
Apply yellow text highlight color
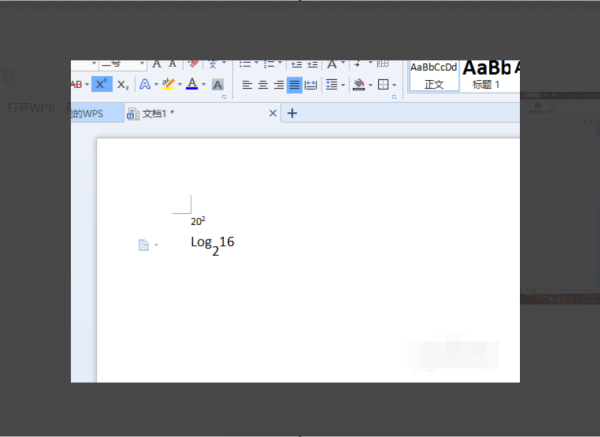tap(168, 85)
